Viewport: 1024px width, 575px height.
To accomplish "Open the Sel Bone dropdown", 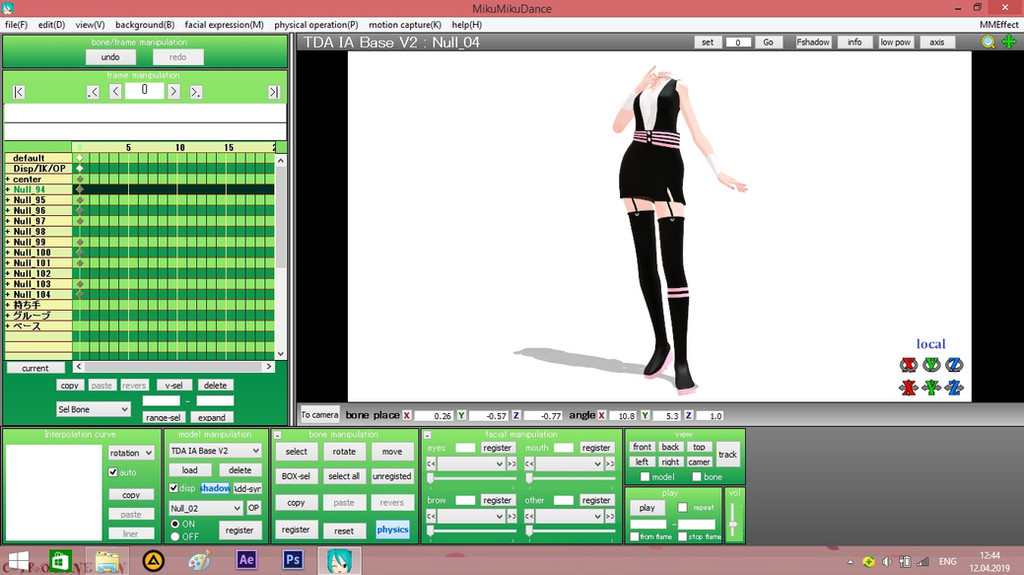I will pyautogui.click(x=93, y=409).
